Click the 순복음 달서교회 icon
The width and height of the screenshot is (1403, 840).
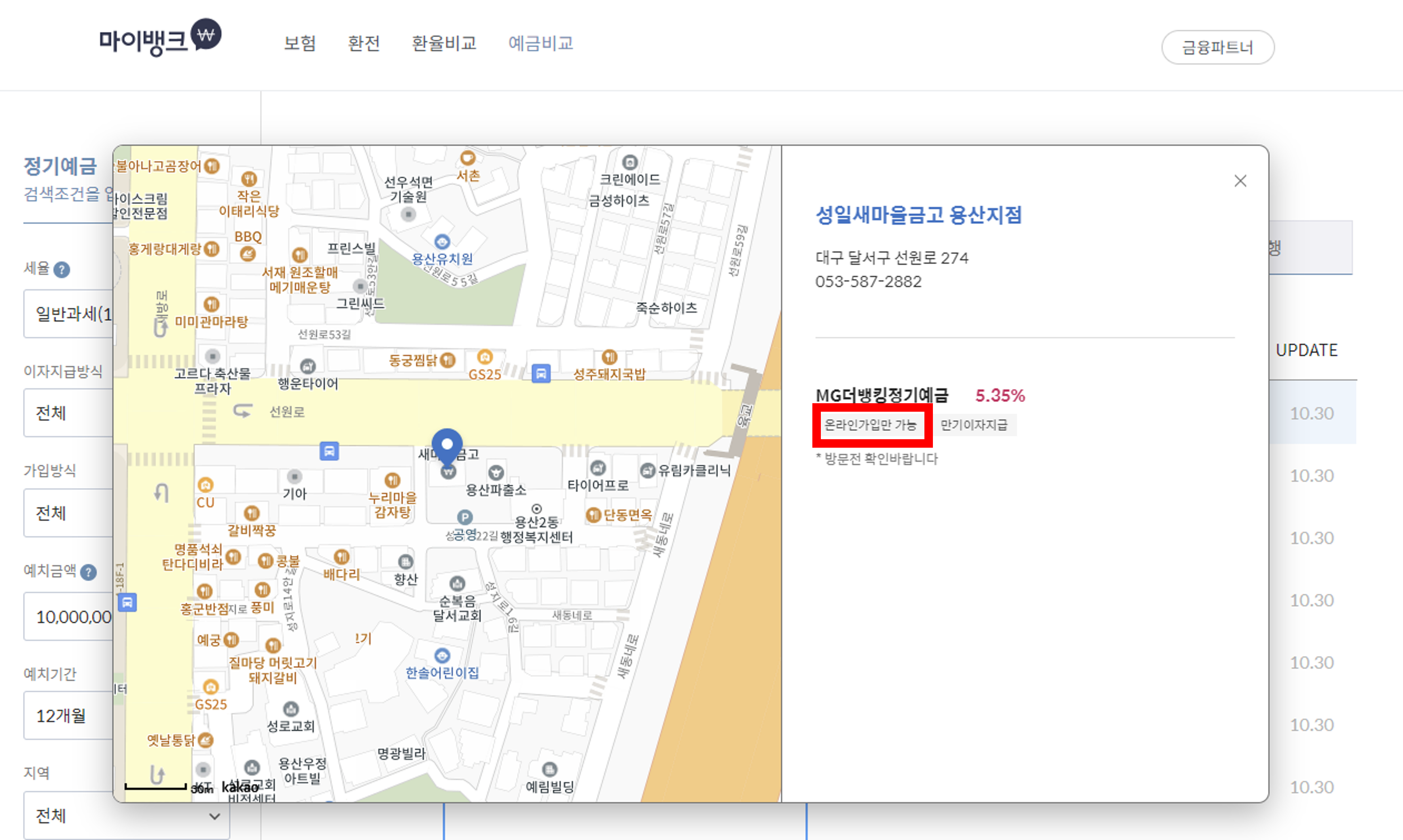point(457,584)
